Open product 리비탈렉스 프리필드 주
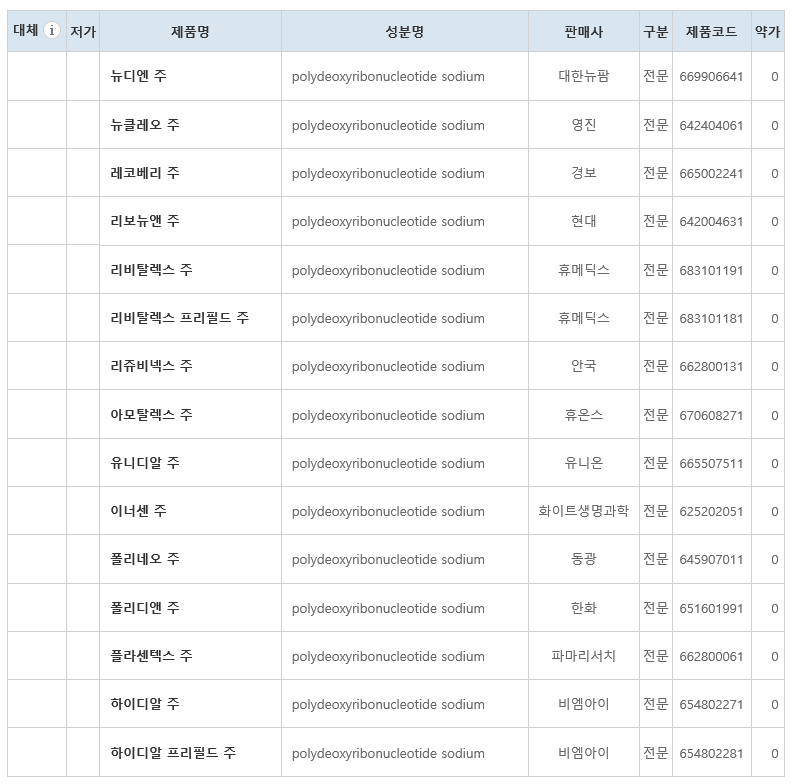This screenshot has width=792, height=784. click(180, 318)
